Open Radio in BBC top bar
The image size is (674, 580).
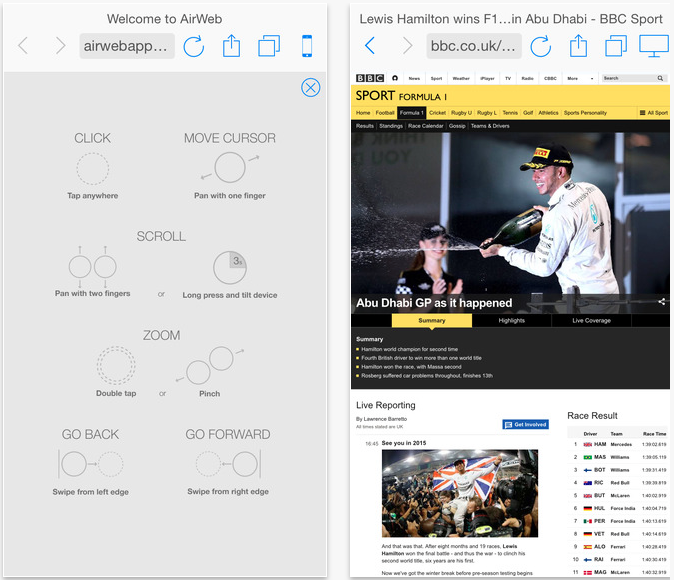coord(527,78)
